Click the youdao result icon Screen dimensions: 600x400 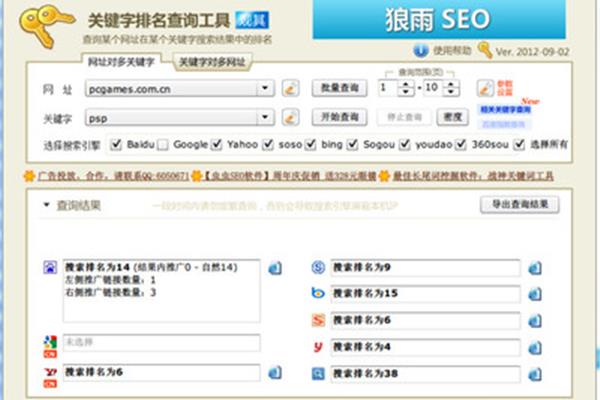tap(318, 347)
